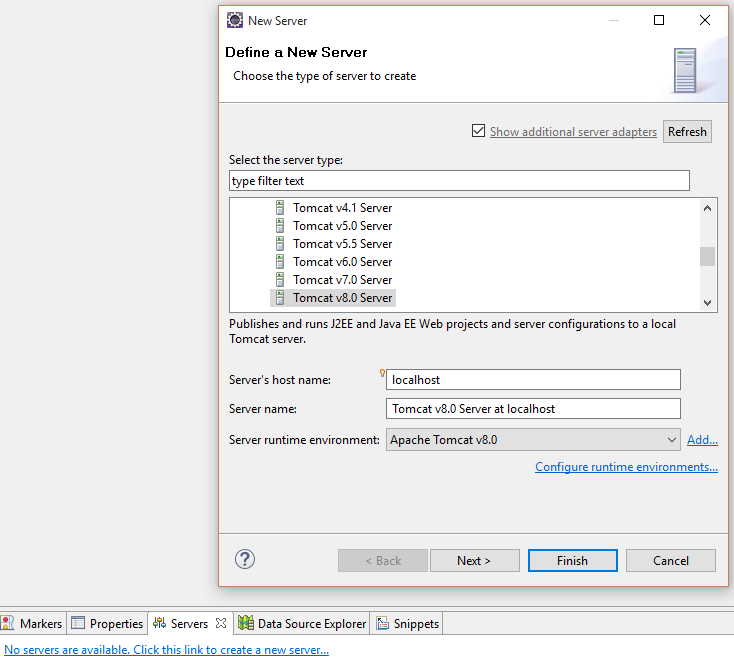Click the Properties tab icon
This screenshot has height=667, width=734.
[x=78, y=623]
